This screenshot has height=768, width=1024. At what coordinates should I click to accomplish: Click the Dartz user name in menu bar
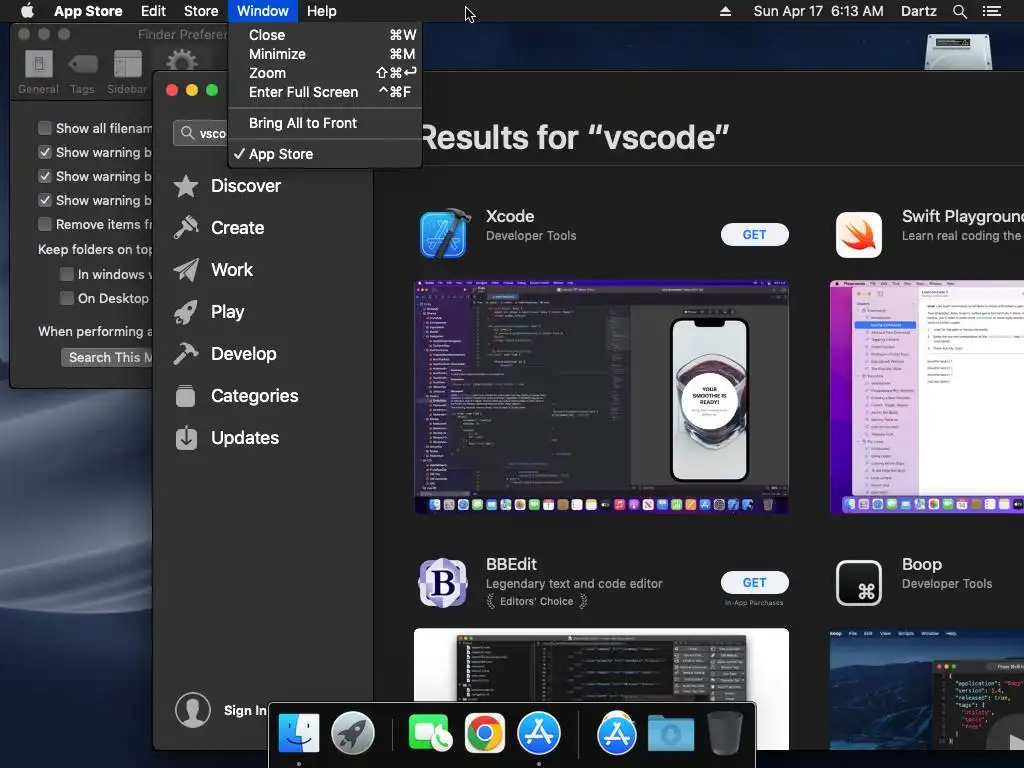click(918, 11)
